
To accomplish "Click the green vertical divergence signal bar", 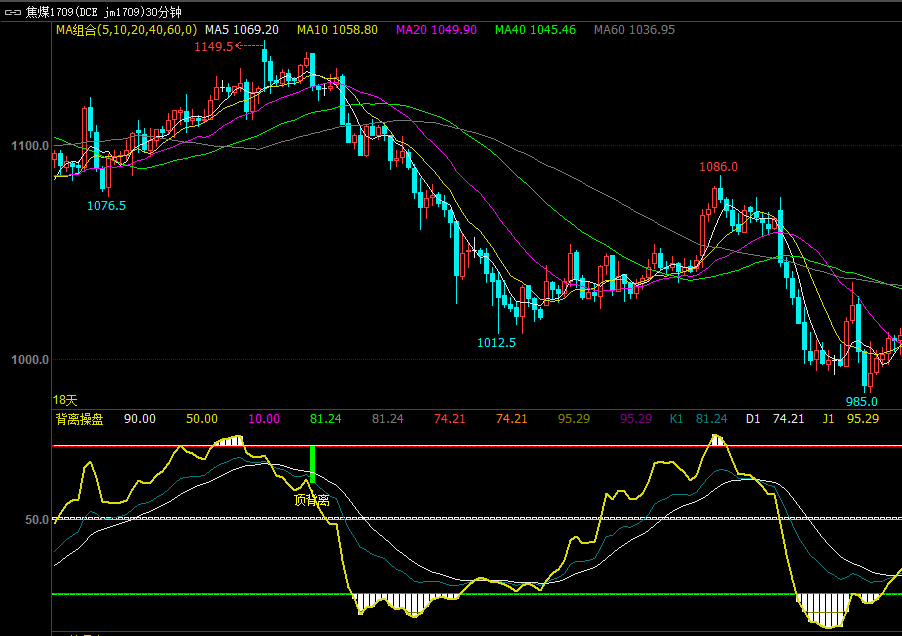I will (312, 465).
